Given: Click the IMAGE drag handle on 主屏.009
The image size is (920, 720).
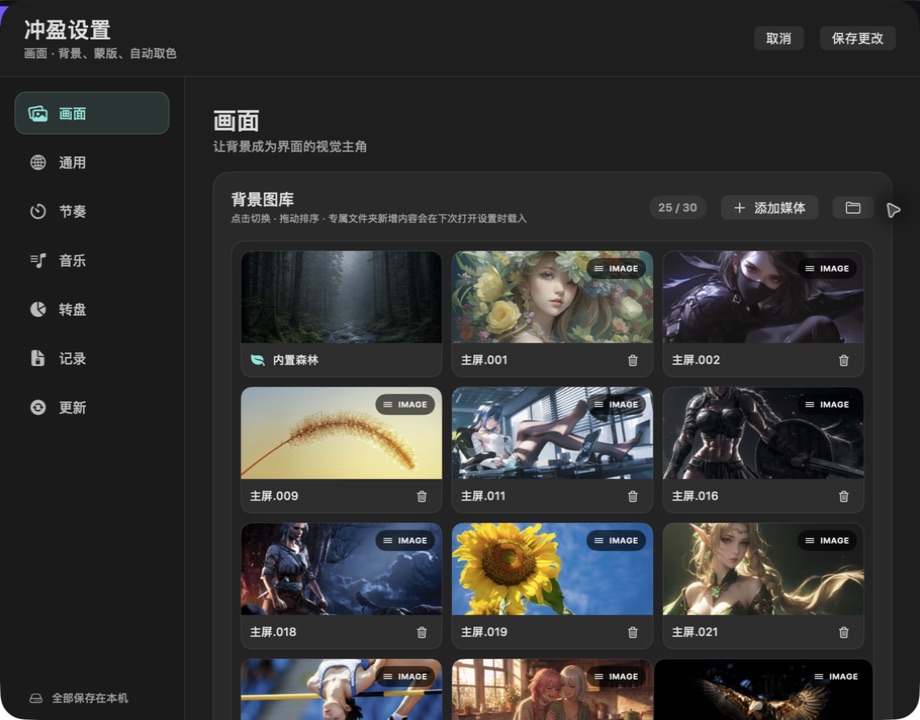Looking at the screenshot, I should tap(405, 404).
